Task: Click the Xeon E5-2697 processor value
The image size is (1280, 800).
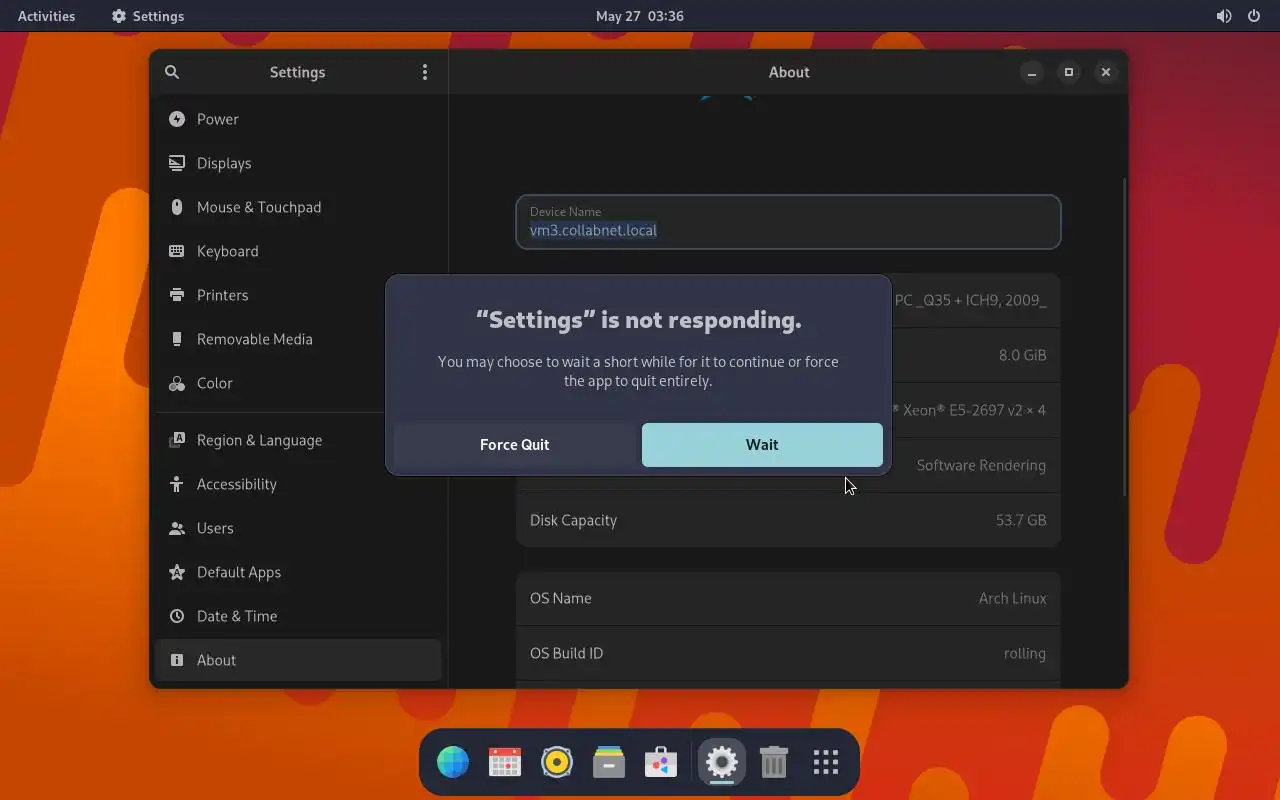Action: tap(969, 410)
